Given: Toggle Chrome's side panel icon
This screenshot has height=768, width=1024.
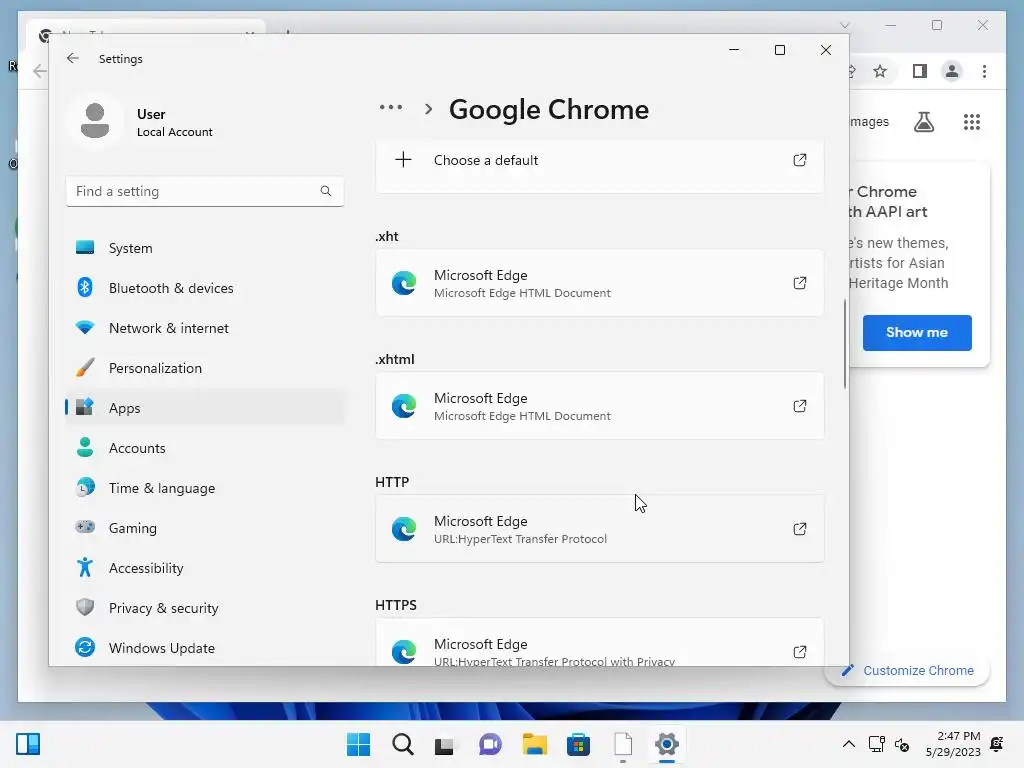Looking at the screenshot, I should (x=920, y=71).
